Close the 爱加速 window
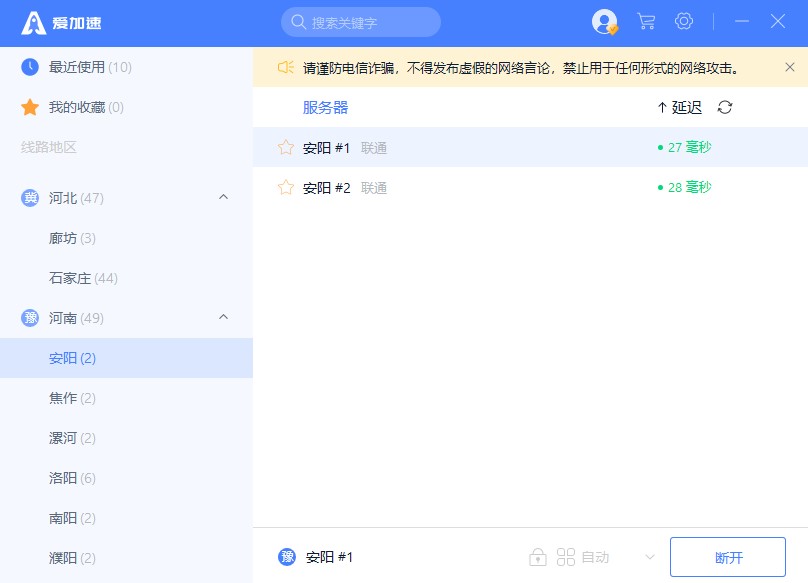808x583 pixels. [778, 21]
